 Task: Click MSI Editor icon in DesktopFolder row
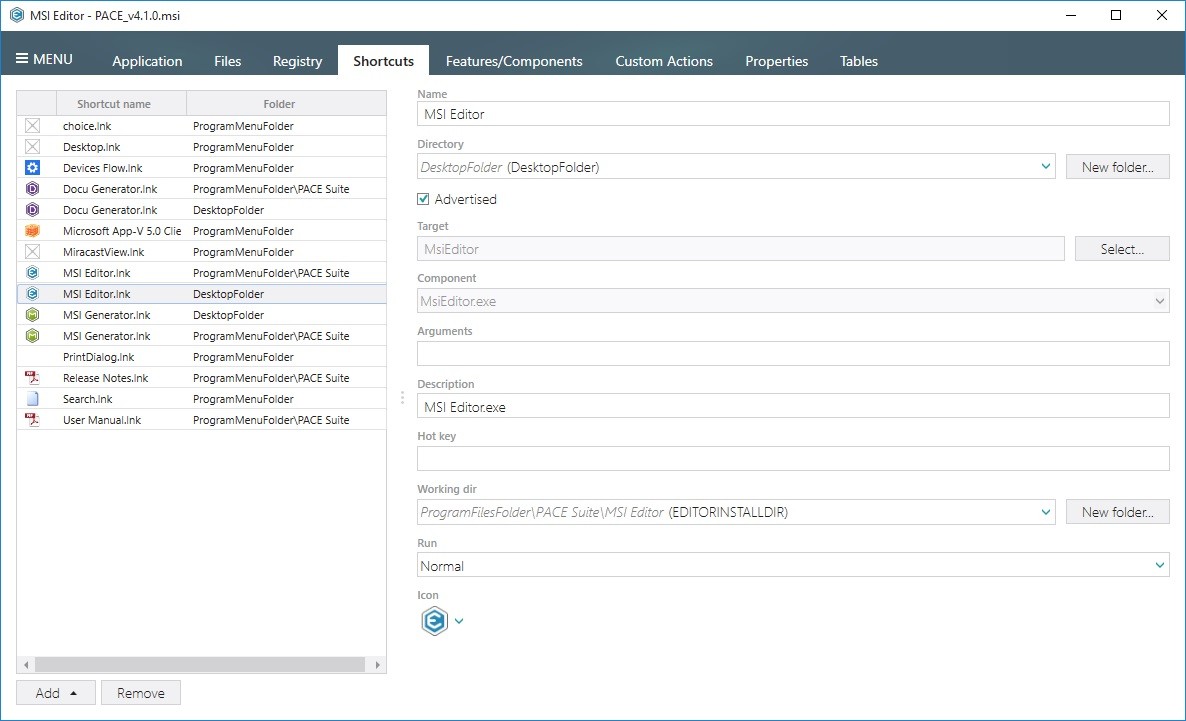33,294
